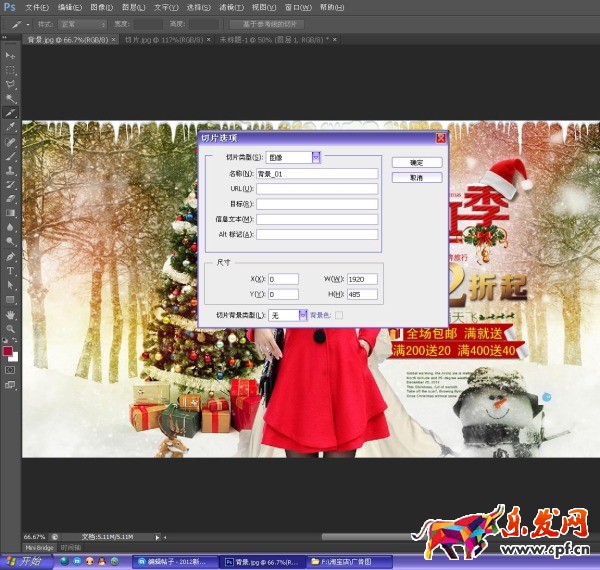This screenshot has width=600, height=570.
Task: Select the Dodge tool
Action: [10, 241]
